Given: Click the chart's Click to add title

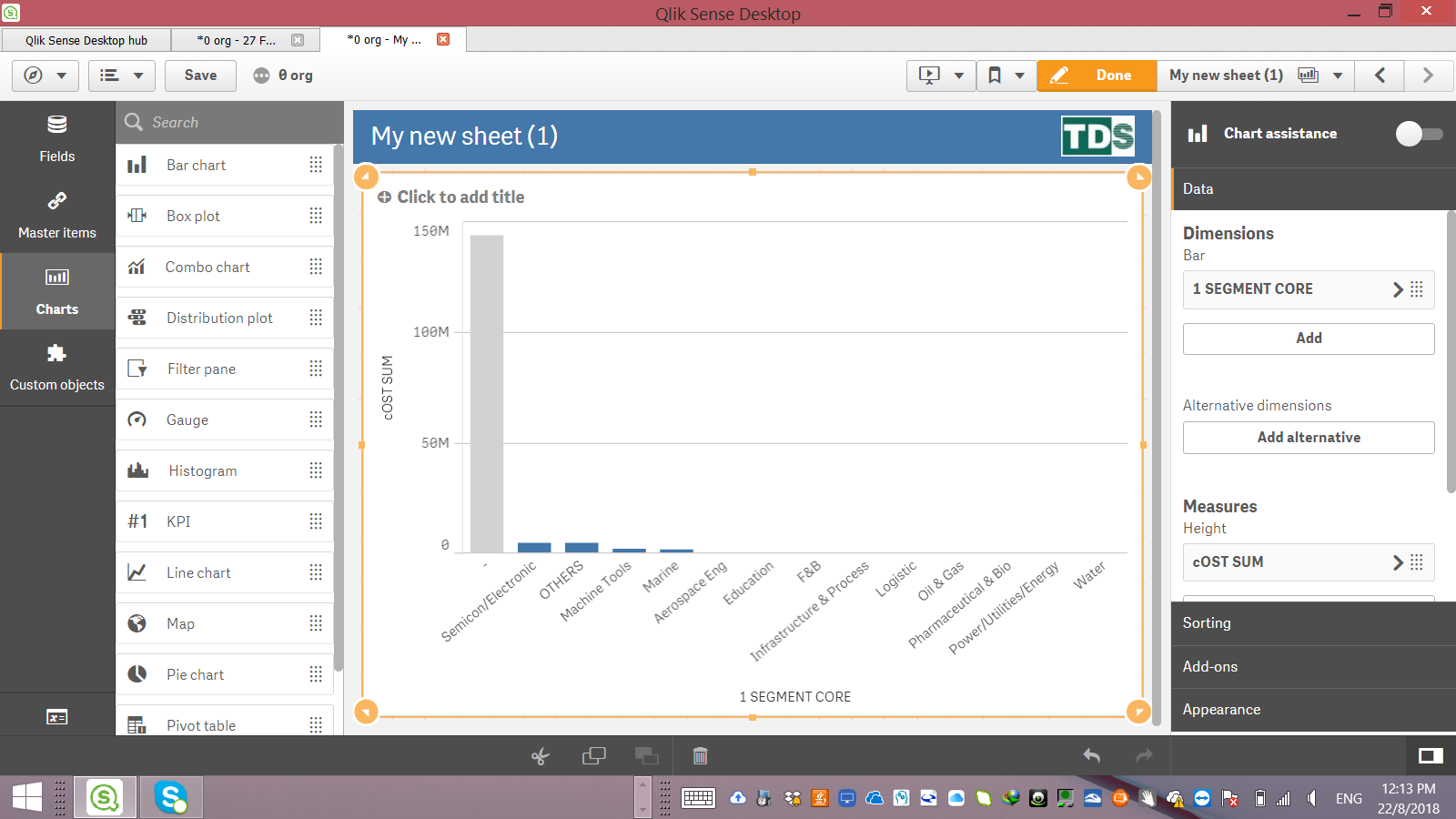Looking at the screenshot, I should click(460, 197).
